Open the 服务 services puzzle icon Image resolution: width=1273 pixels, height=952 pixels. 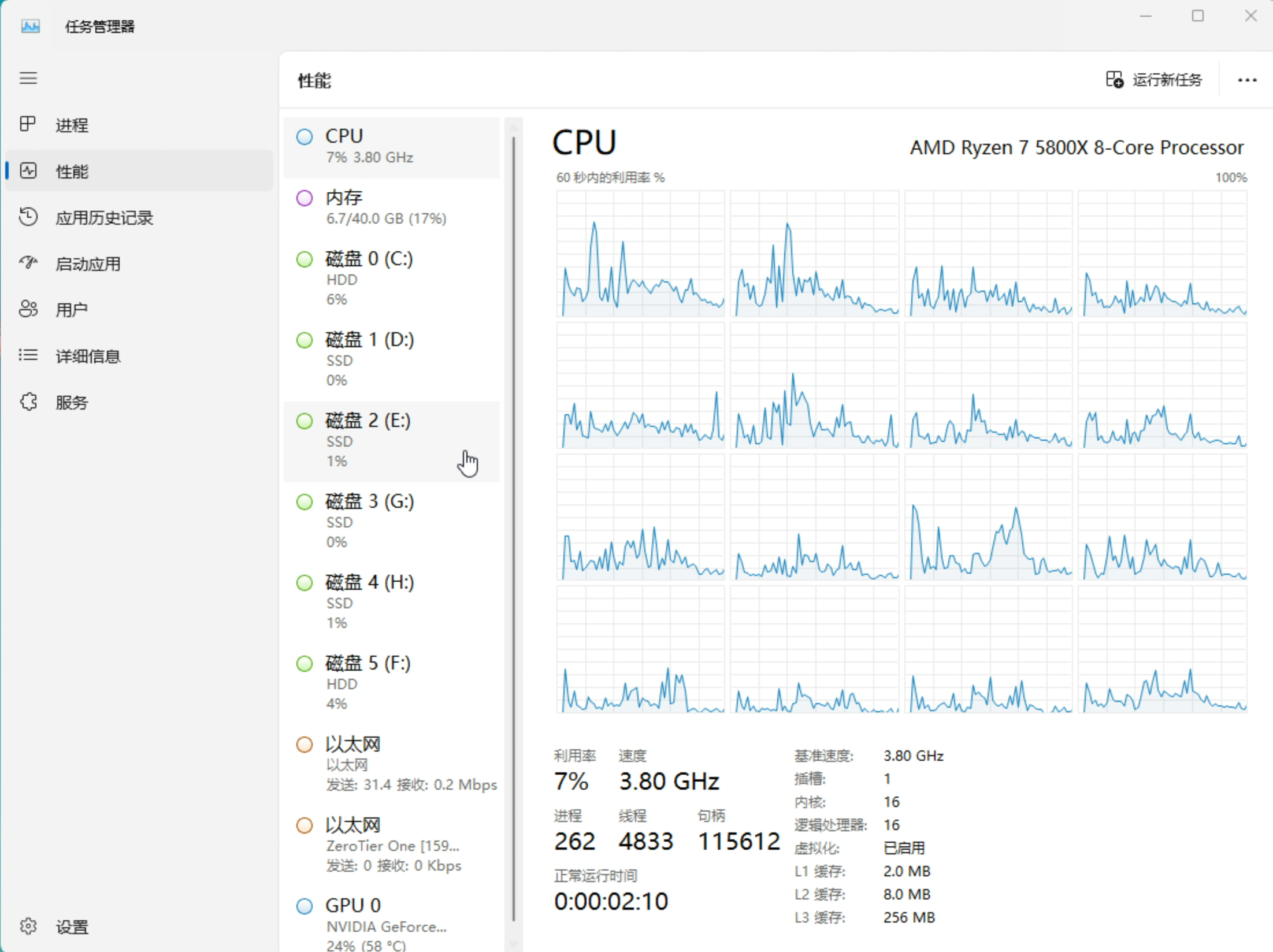click(28, 402)
